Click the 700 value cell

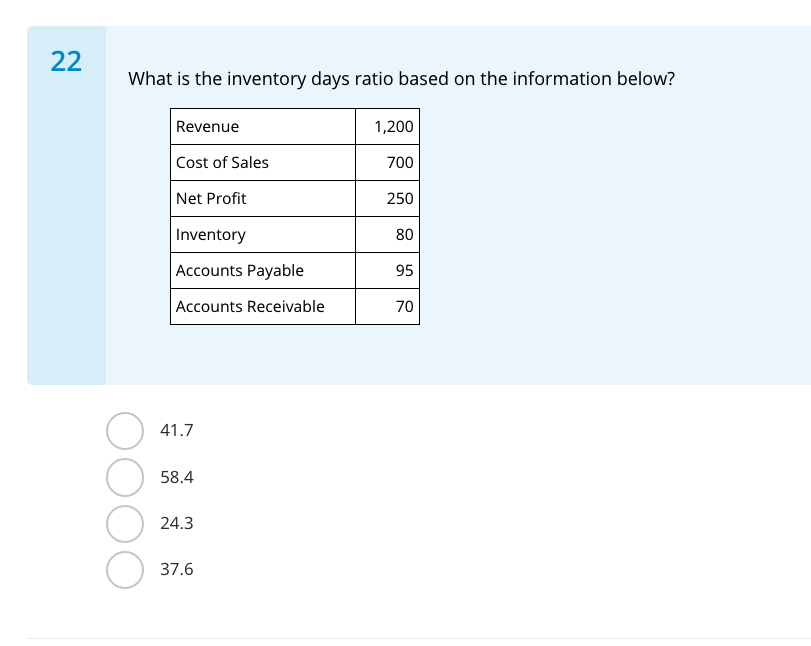point(387,163)
